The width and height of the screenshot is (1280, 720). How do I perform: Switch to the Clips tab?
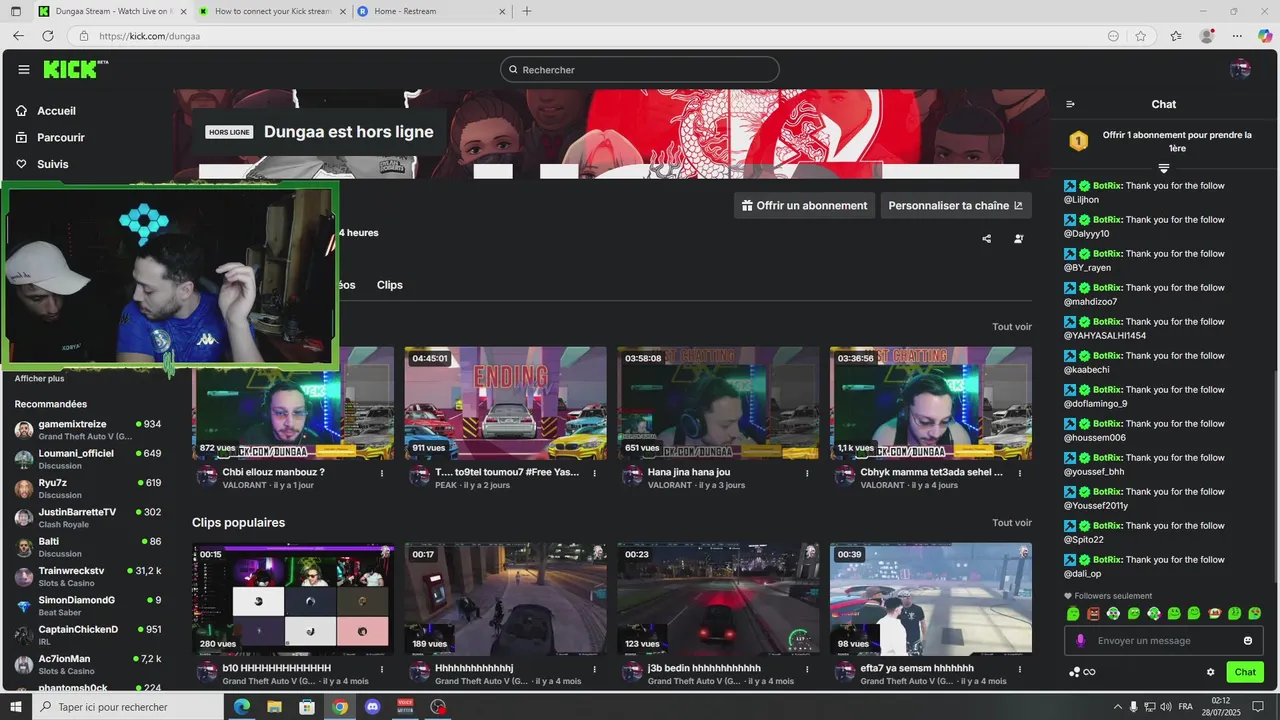pos(390,285)
